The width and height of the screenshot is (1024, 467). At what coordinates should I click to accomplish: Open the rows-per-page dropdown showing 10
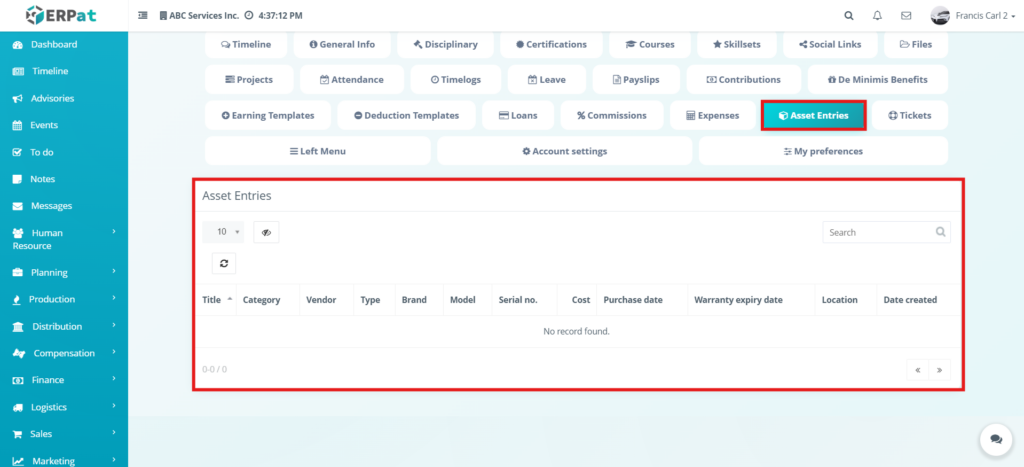pyautogui.click(x=223, y=232)
